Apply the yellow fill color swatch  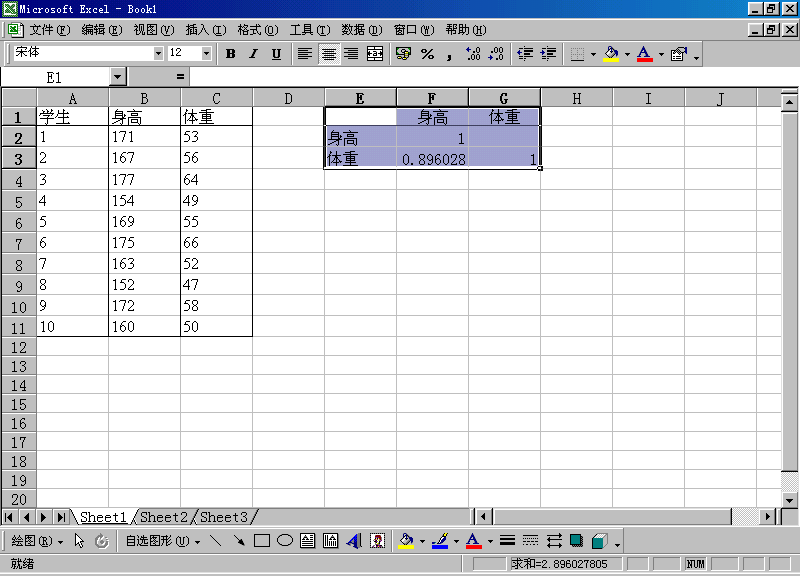611,54
